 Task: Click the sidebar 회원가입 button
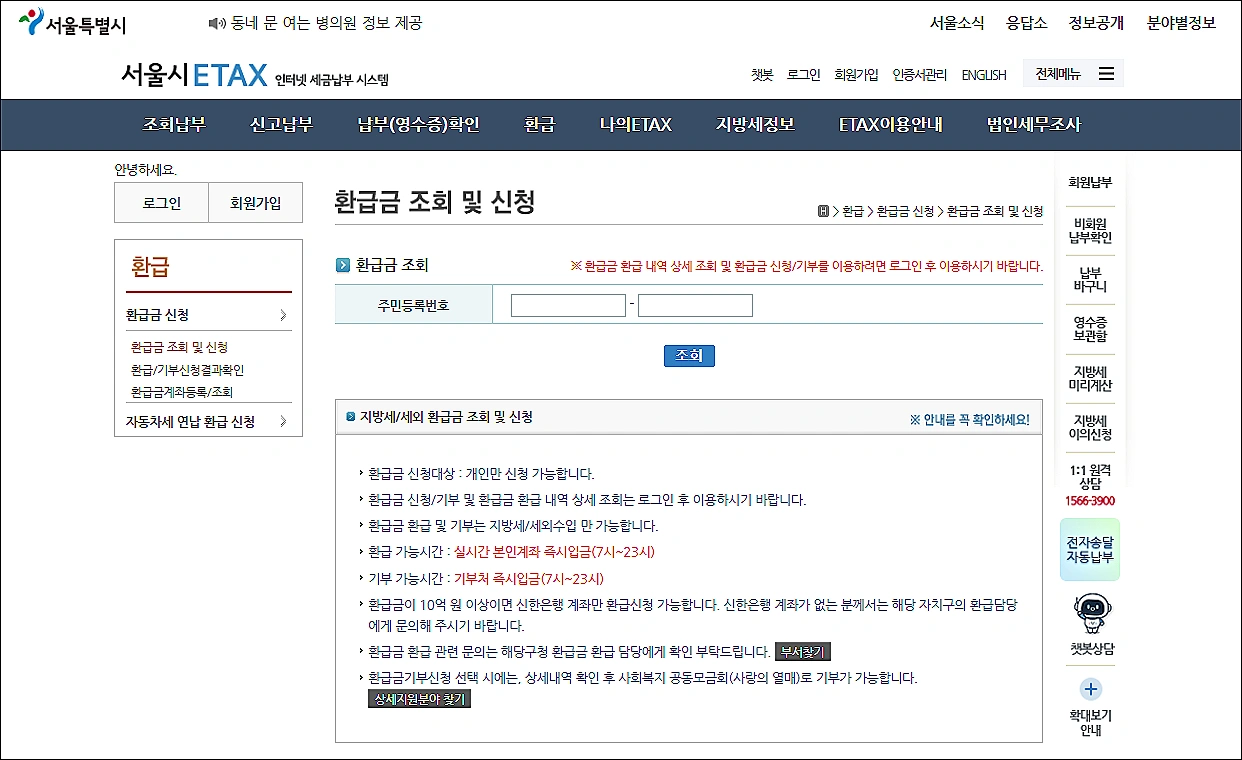[255, 203]
